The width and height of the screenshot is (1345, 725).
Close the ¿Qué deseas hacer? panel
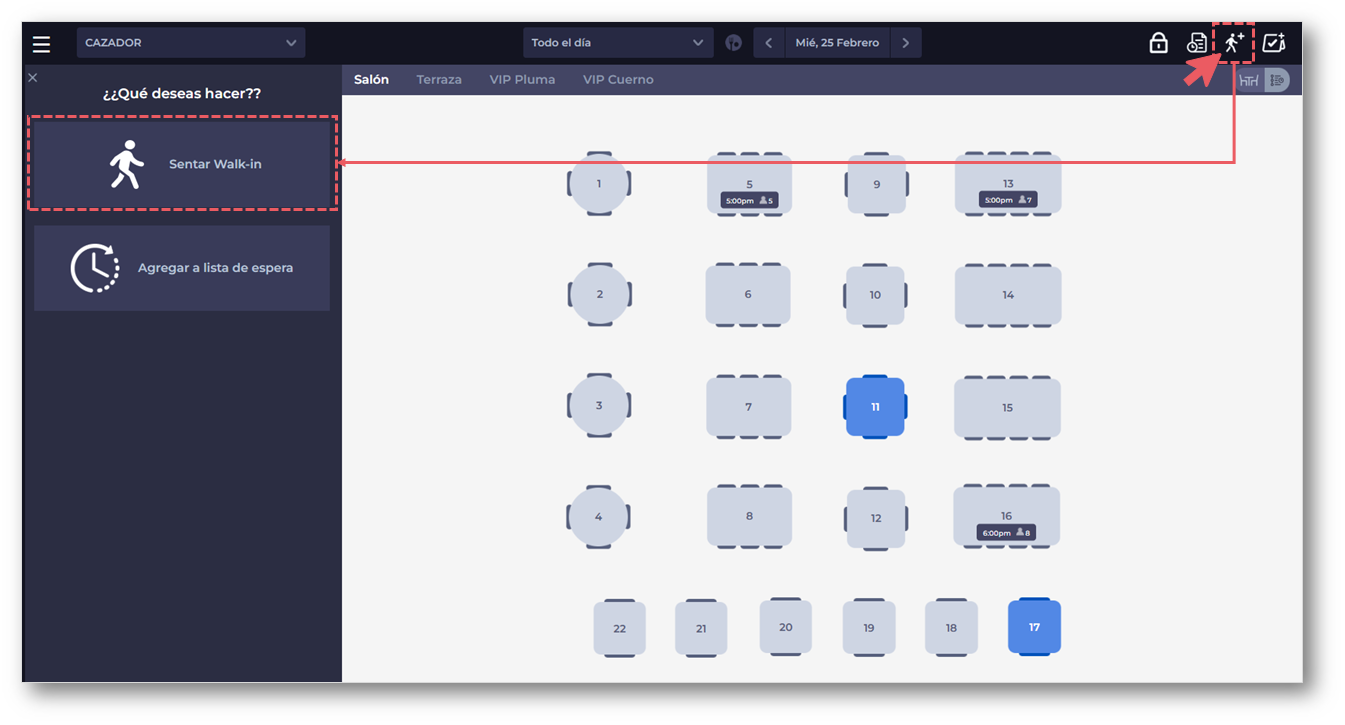[x=33, y=77]
